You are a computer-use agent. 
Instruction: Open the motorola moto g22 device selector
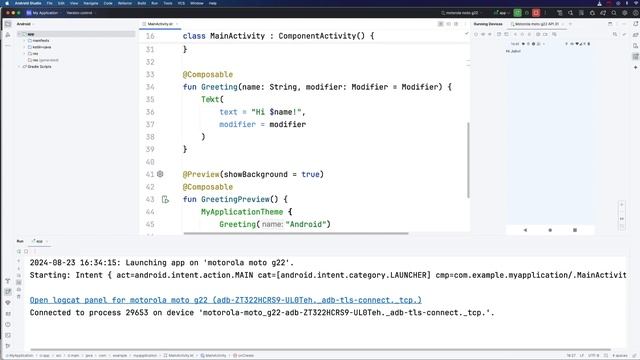tap(462, 13)
